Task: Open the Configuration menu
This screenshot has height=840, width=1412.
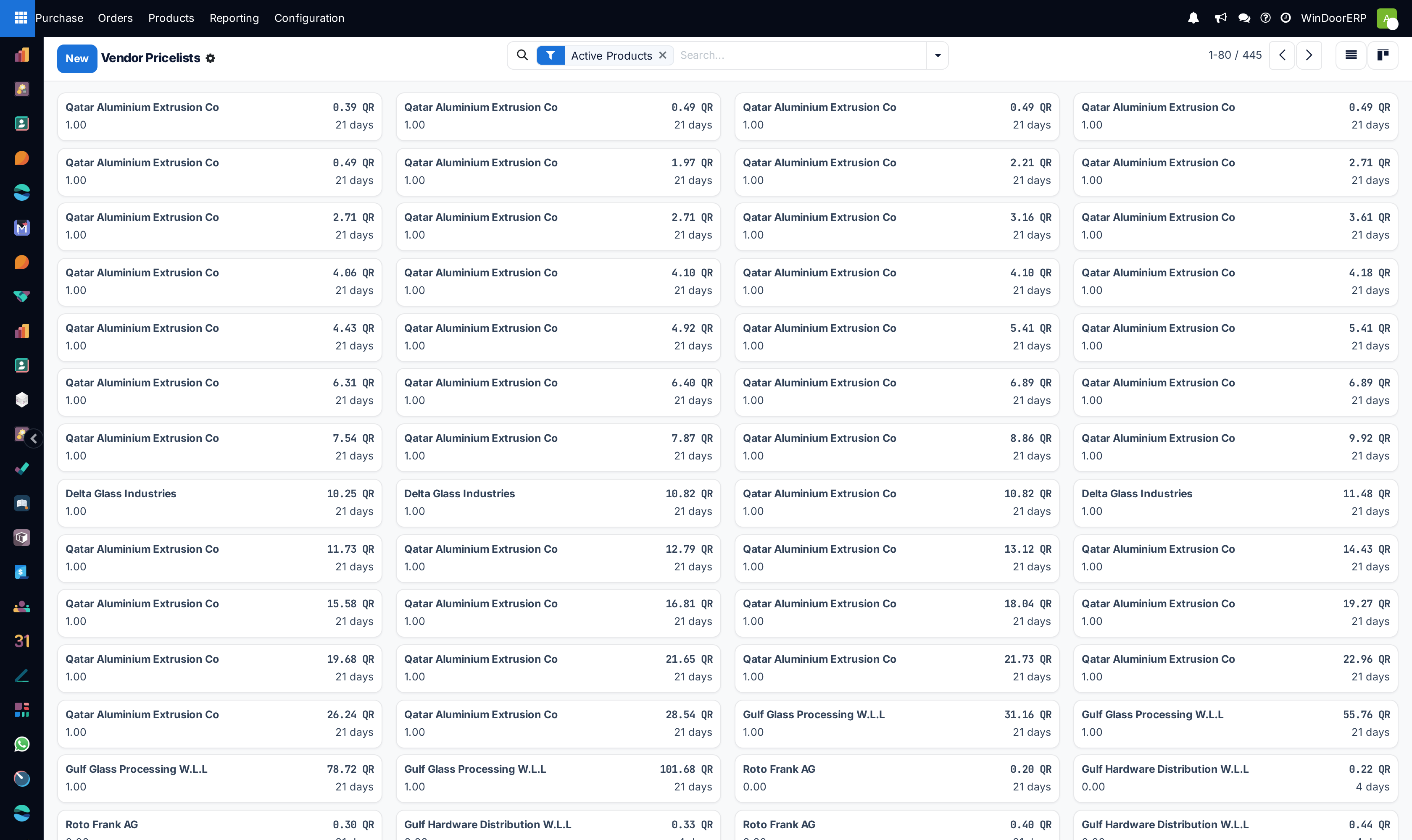Action: (x=309, y=18)
